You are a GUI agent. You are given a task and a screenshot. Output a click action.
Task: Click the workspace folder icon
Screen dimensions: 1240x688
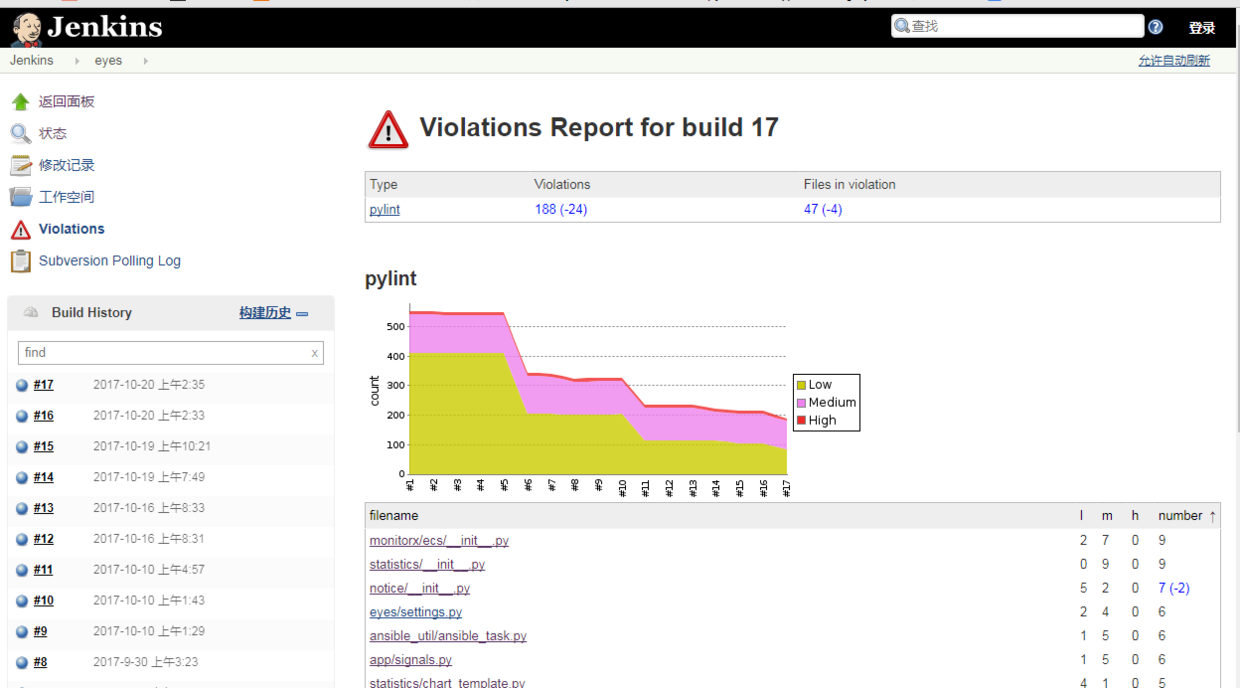[x=21, y=197]
